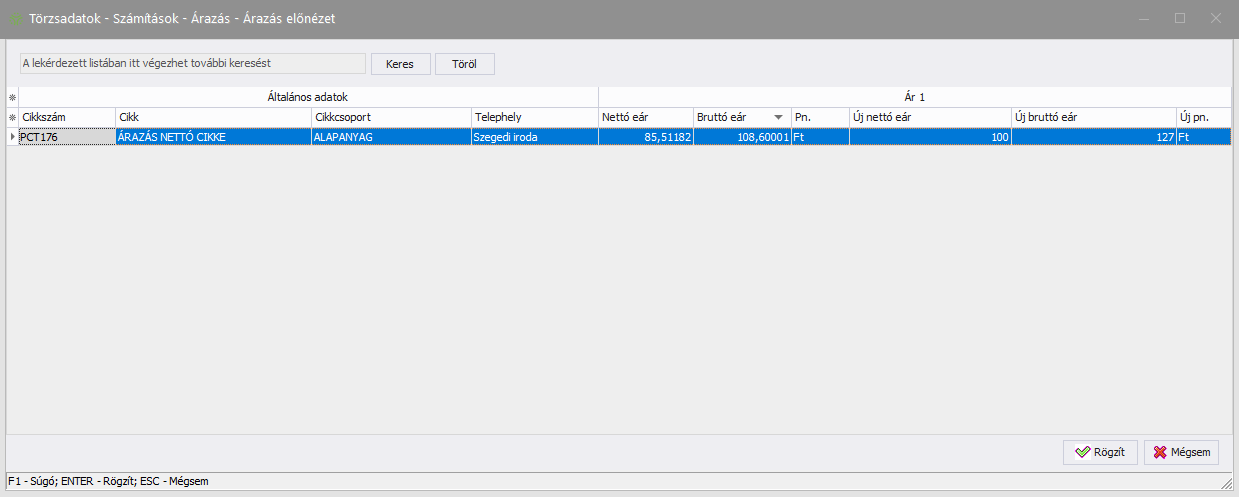Click into the list search text field
This screenshot has width=1239, height=497.
(x=193, y=63)
